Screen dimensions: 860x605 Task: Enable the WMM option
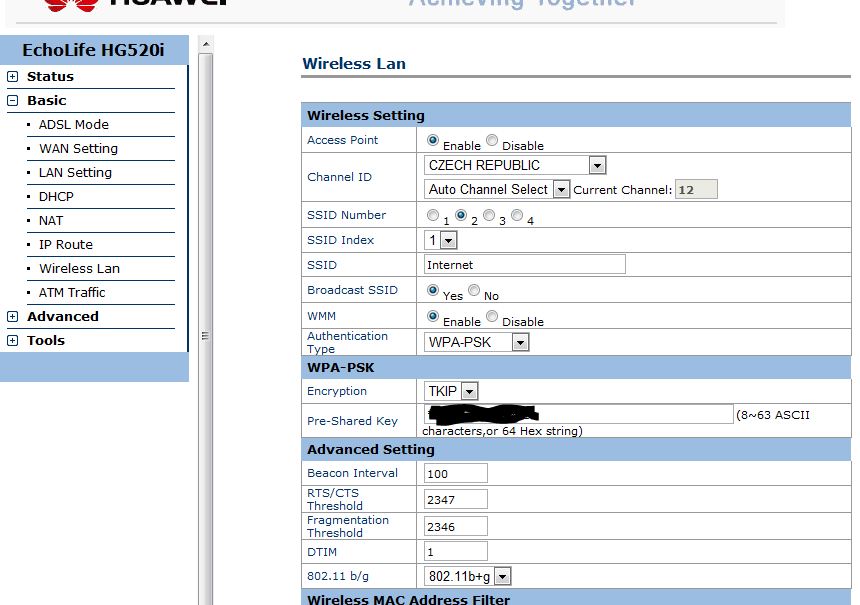pyautogui.click(x=433, y=316)
